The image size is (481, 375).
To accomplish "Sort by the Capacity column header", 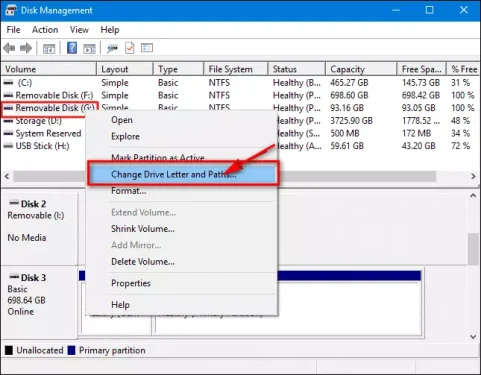I will pos(361,69).
